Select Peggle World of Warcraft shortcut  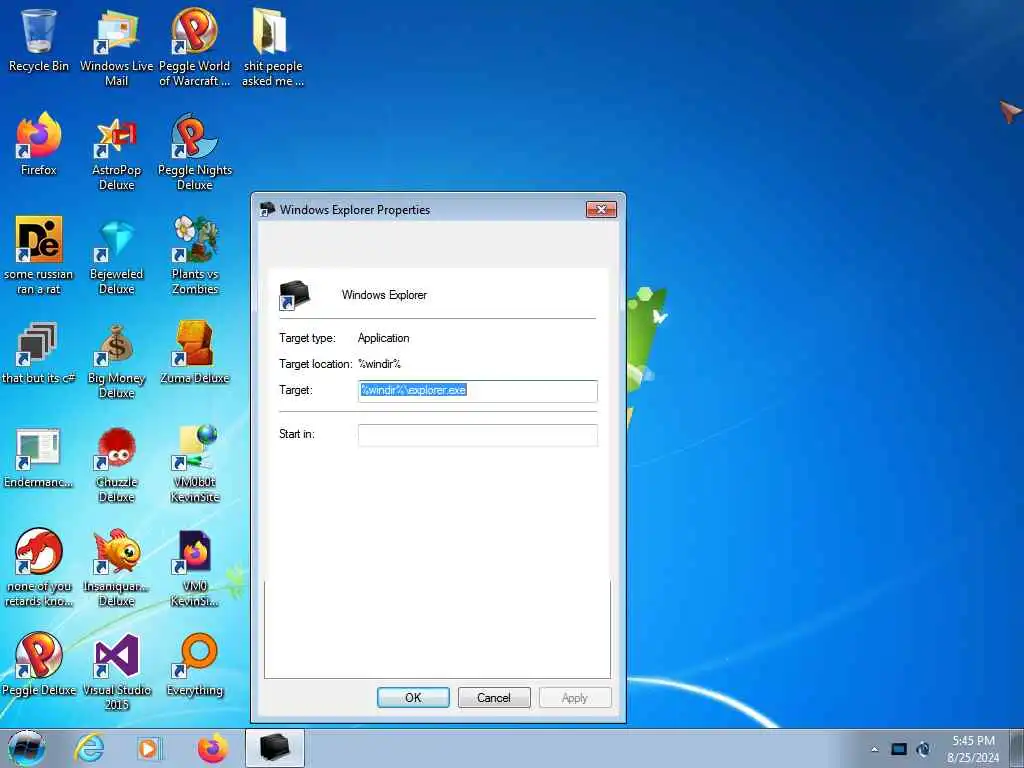tap(195, 48)
